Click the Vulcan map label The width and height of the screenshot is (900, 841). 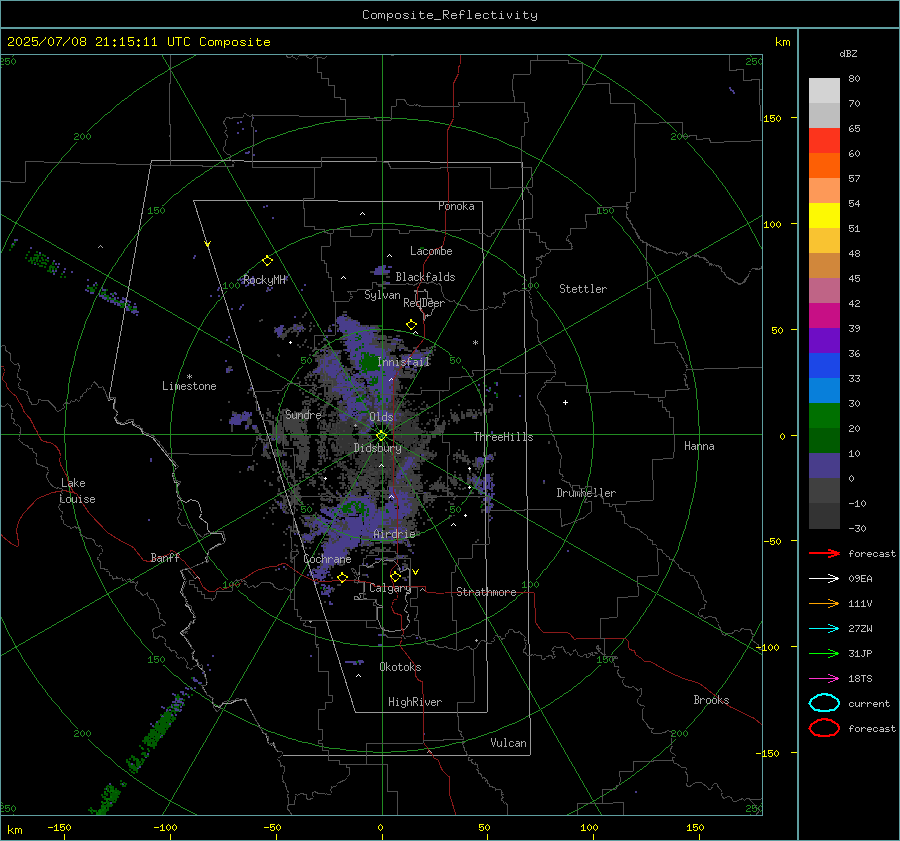[x=508, y=743]
